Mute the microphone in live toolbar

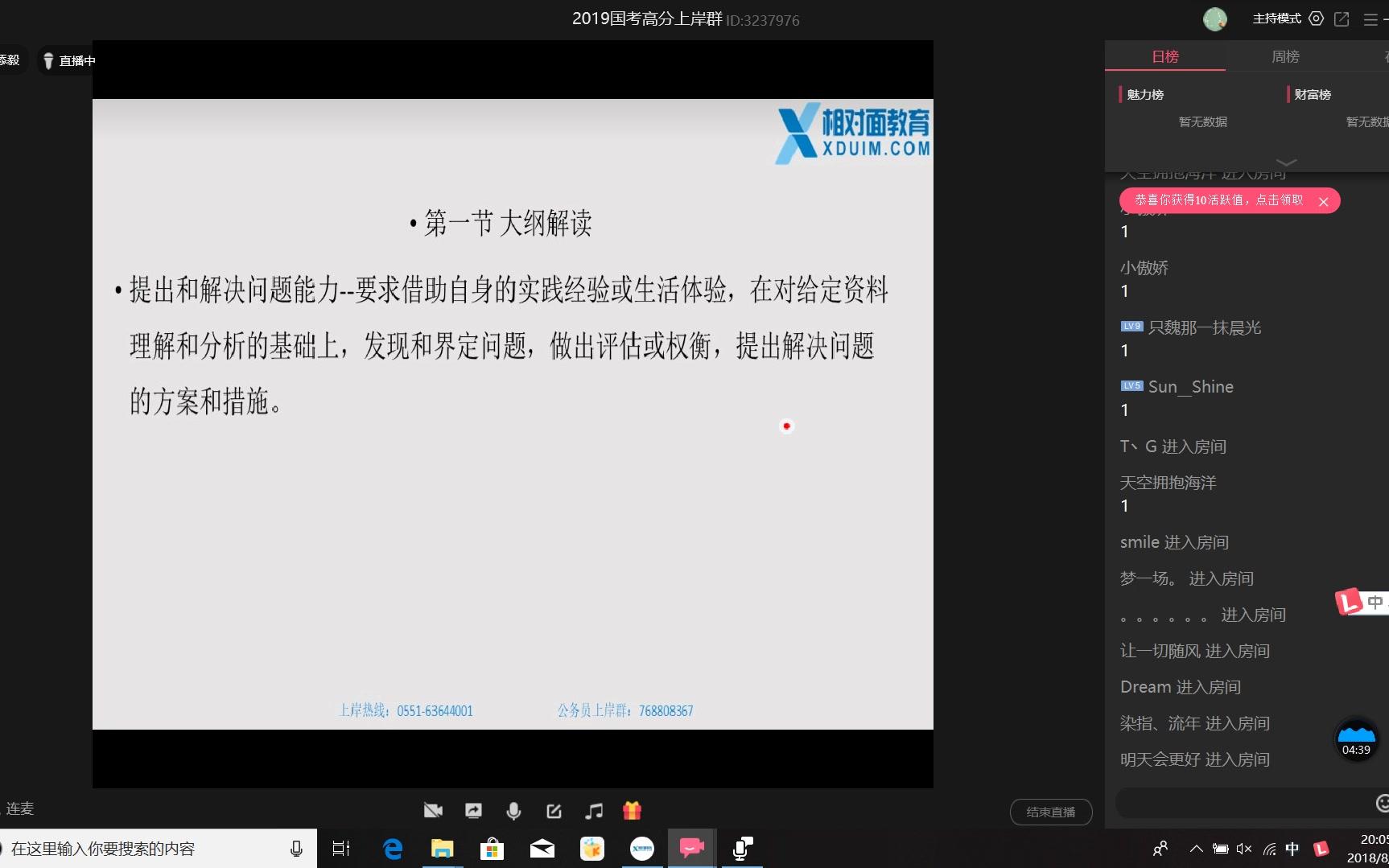coord(513,811)
